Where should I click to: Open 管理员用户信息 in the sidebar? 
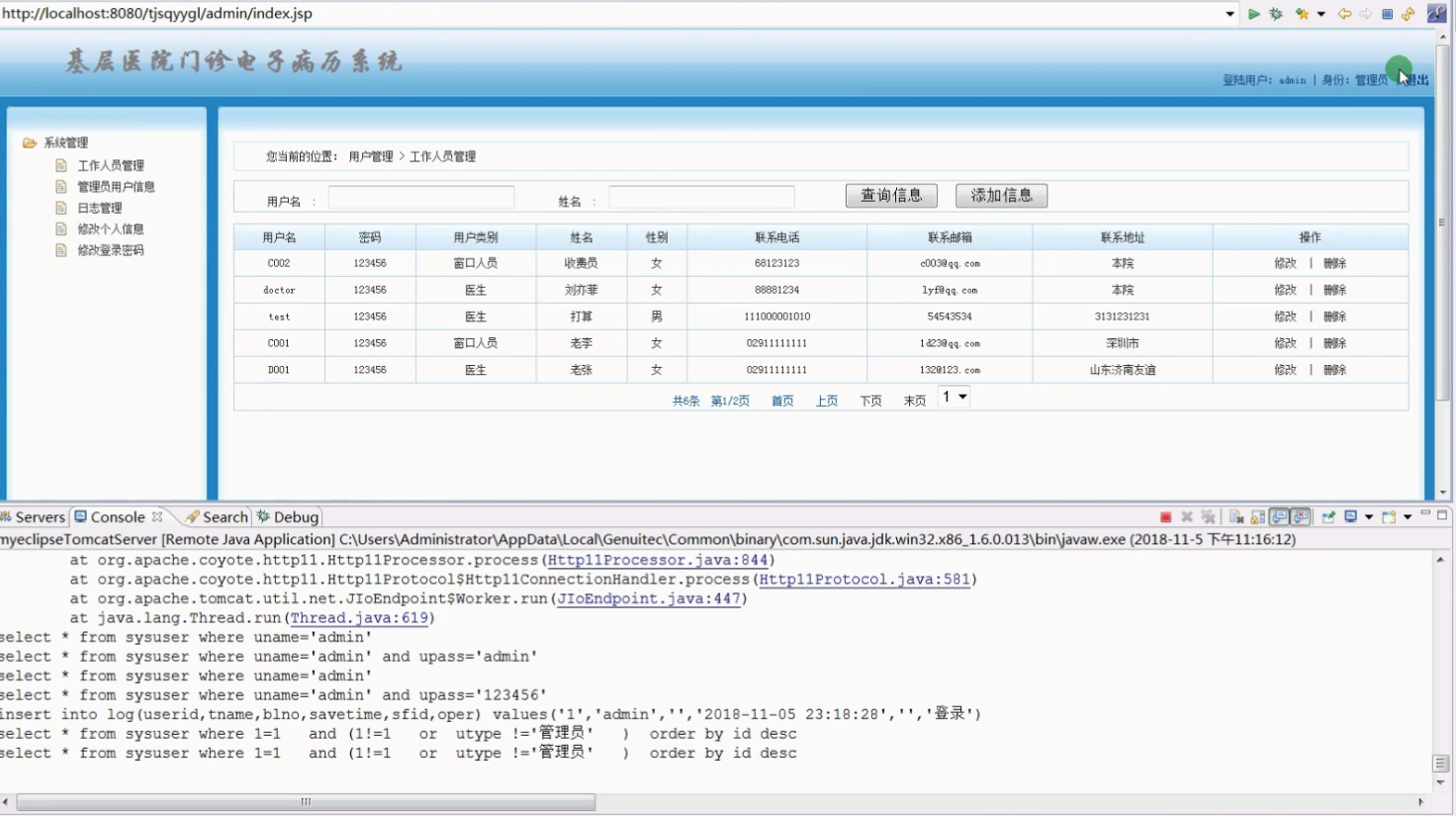[x=116, y=187]
